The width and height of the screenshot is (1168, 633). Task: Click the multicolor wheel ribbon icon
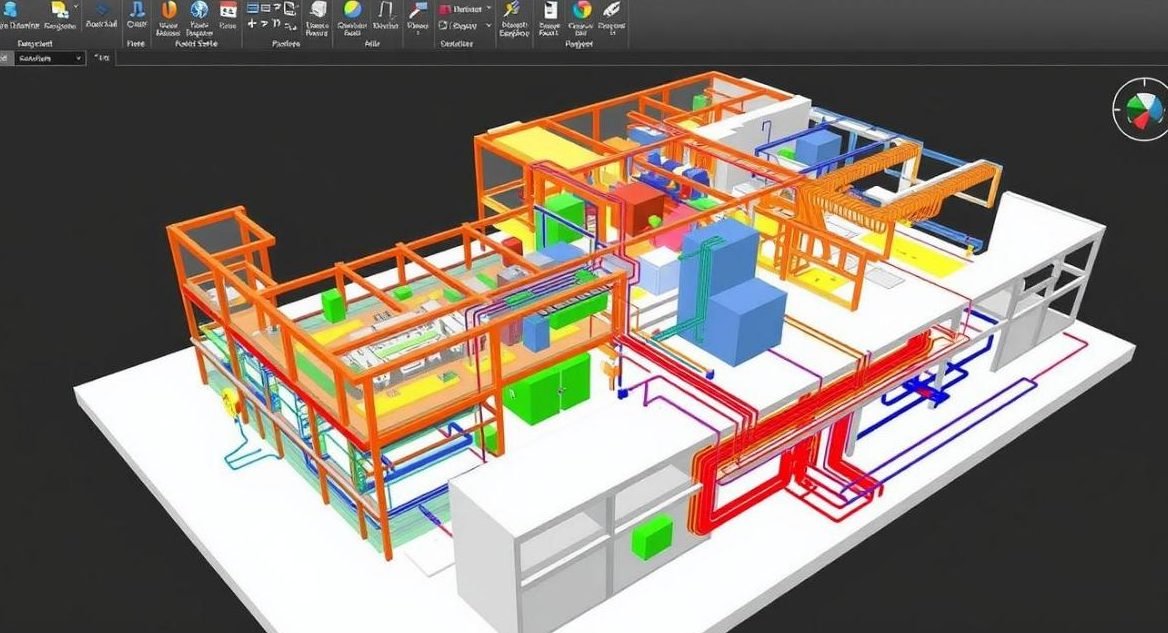coord(582,9)
